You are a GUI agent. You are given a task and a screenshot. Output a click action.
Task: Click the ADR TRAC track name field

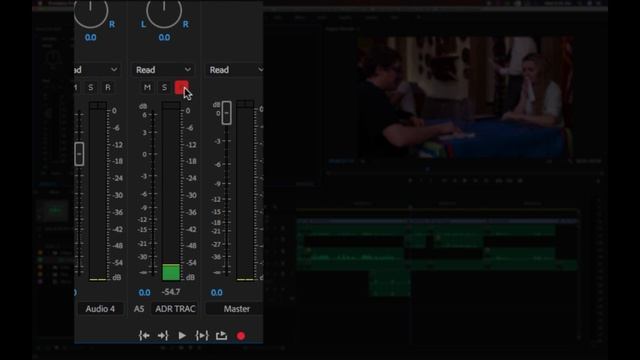(x=175, y=309)
